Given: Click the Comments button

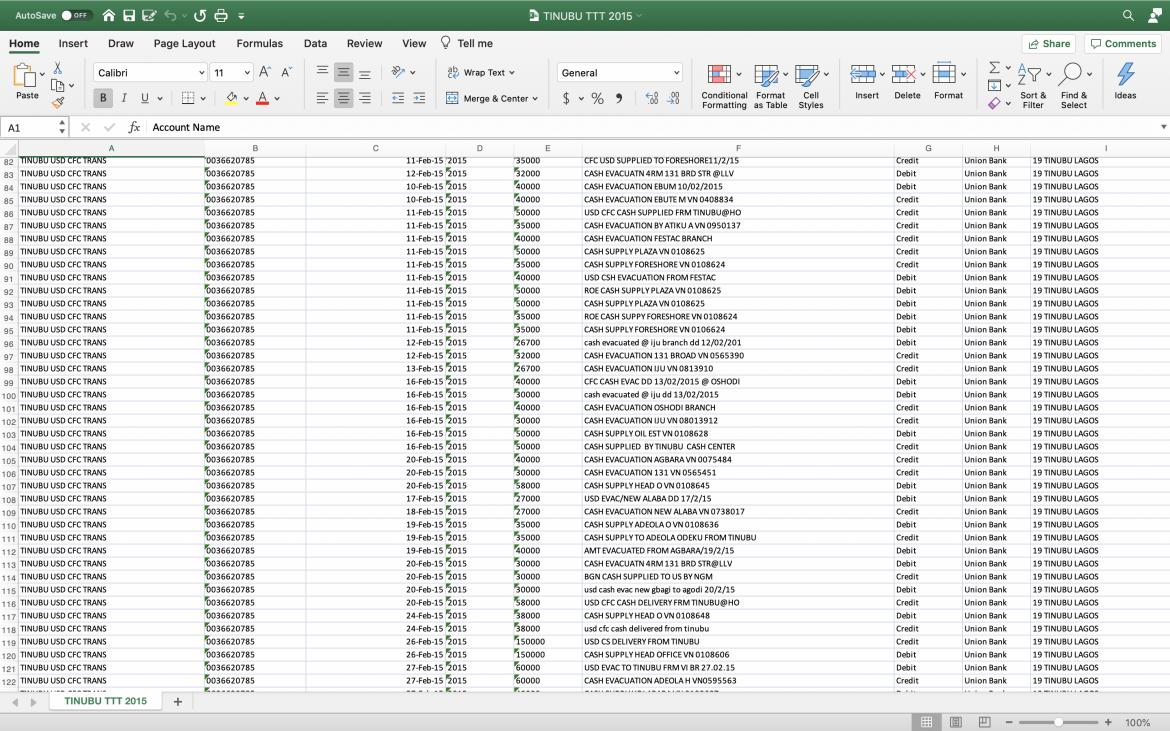Looking at the screenshot, I should [1123, 44].
